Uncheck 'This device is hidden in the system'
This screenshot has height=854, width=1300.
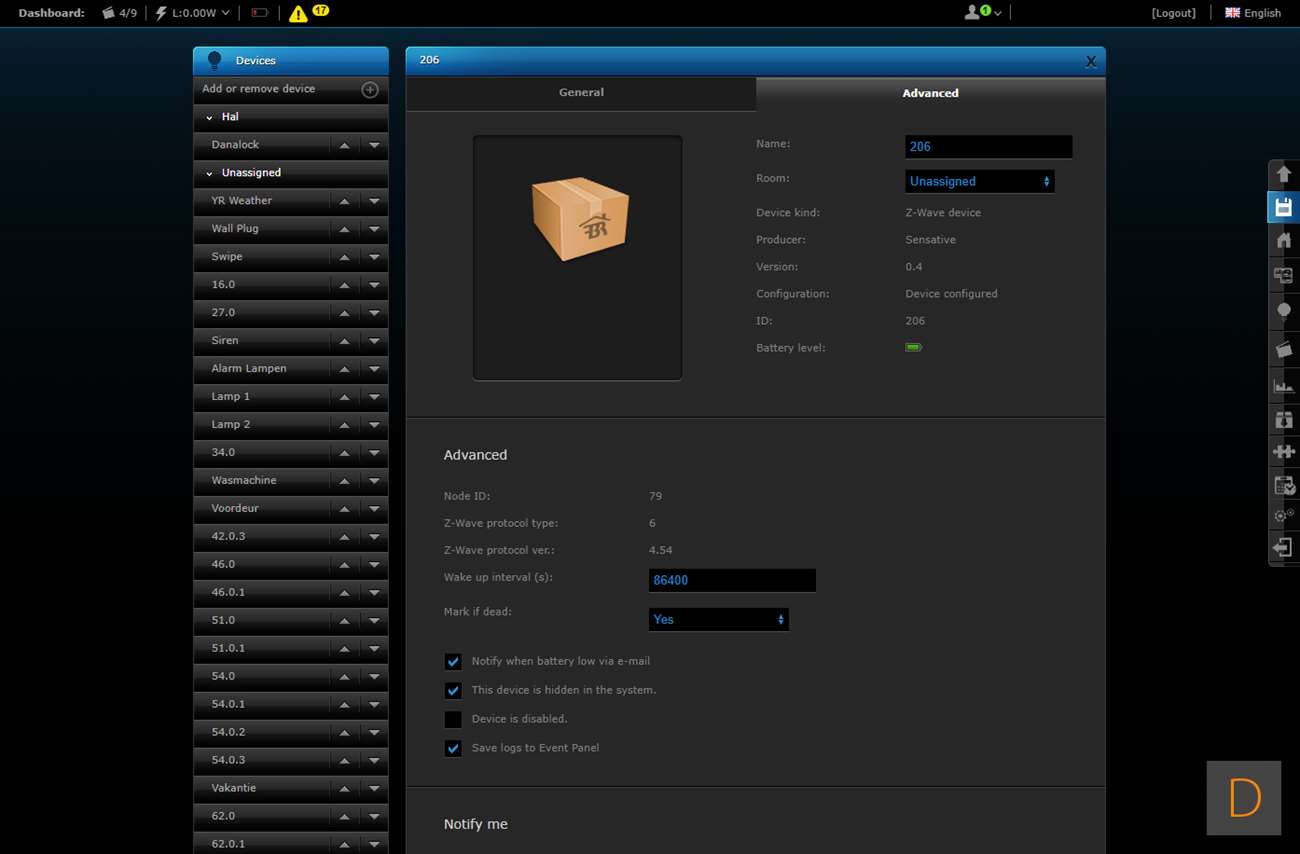pyautogui.click(x=453, y=691)
